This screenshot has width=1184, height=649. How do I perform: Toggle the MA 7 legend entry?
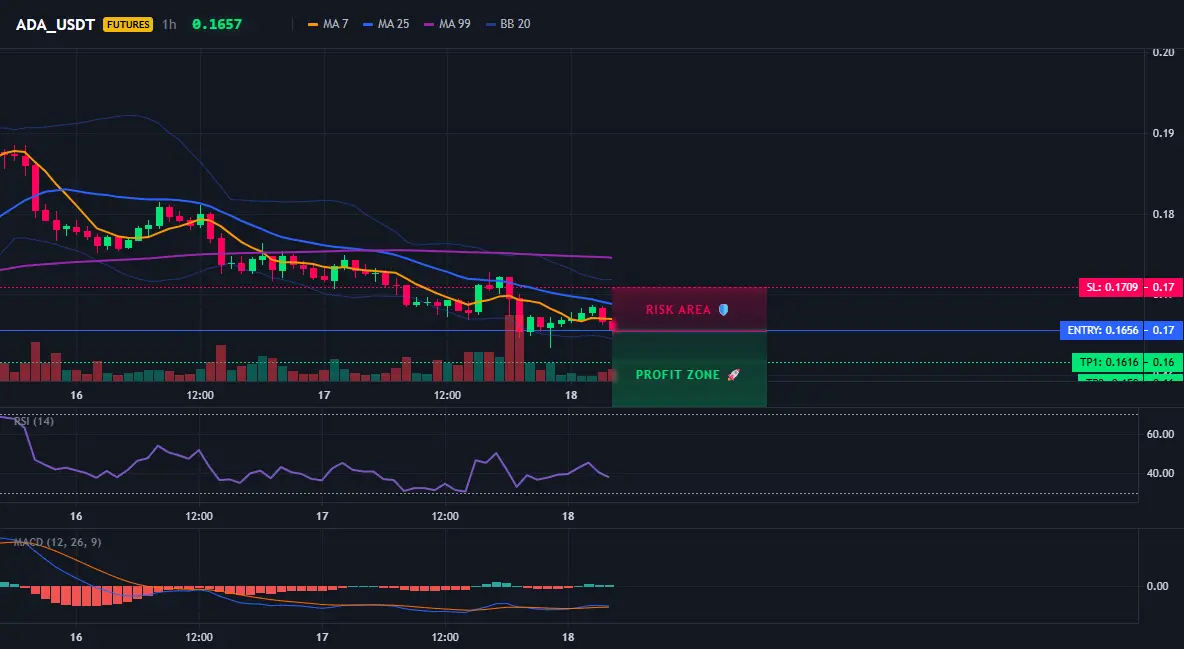(x=328, y=24)
